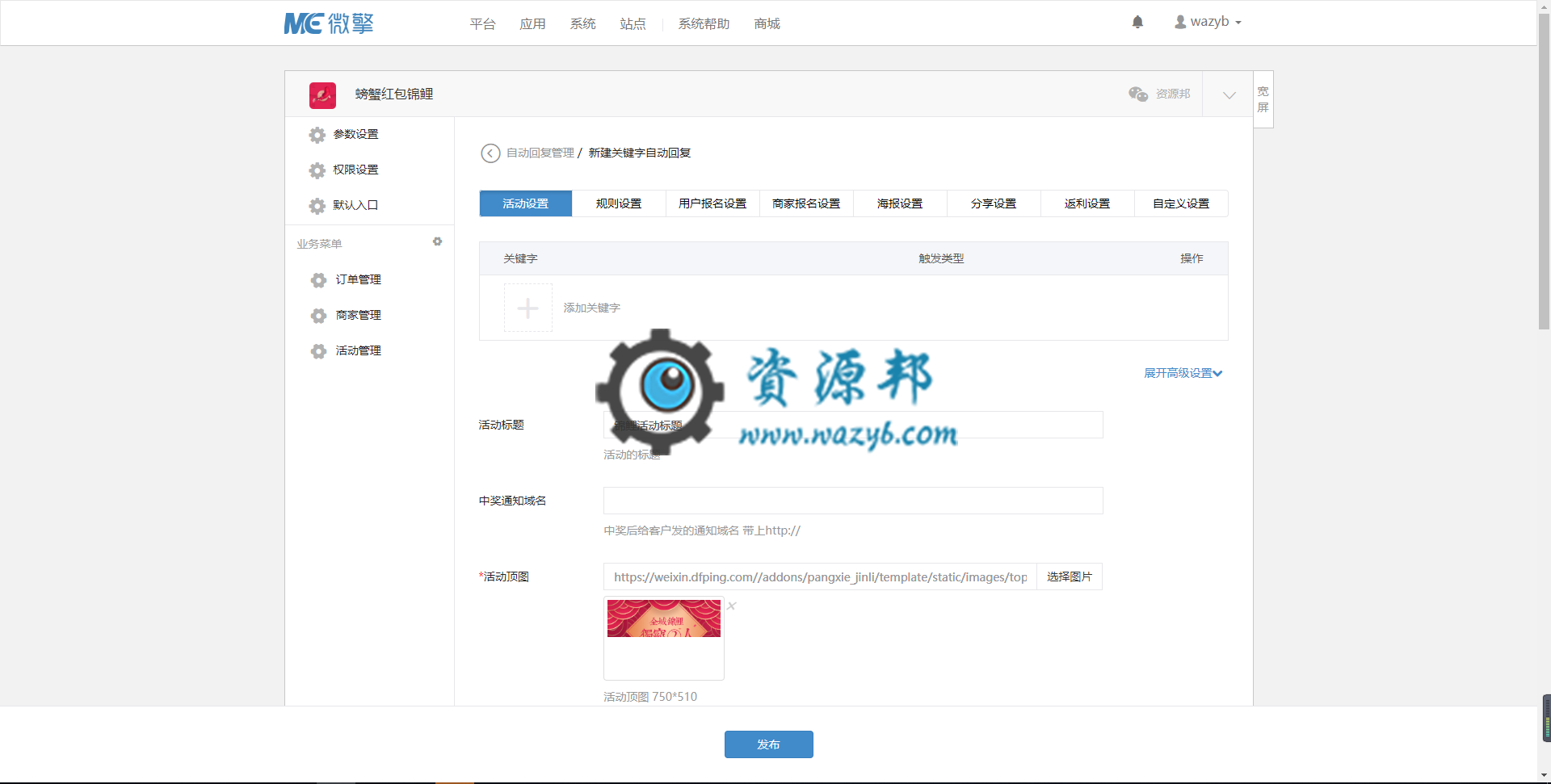Focus the 活动标题 input field
Image resolution: width=1551 pixels, height=784 pixels.
click(x=853, y=425)
